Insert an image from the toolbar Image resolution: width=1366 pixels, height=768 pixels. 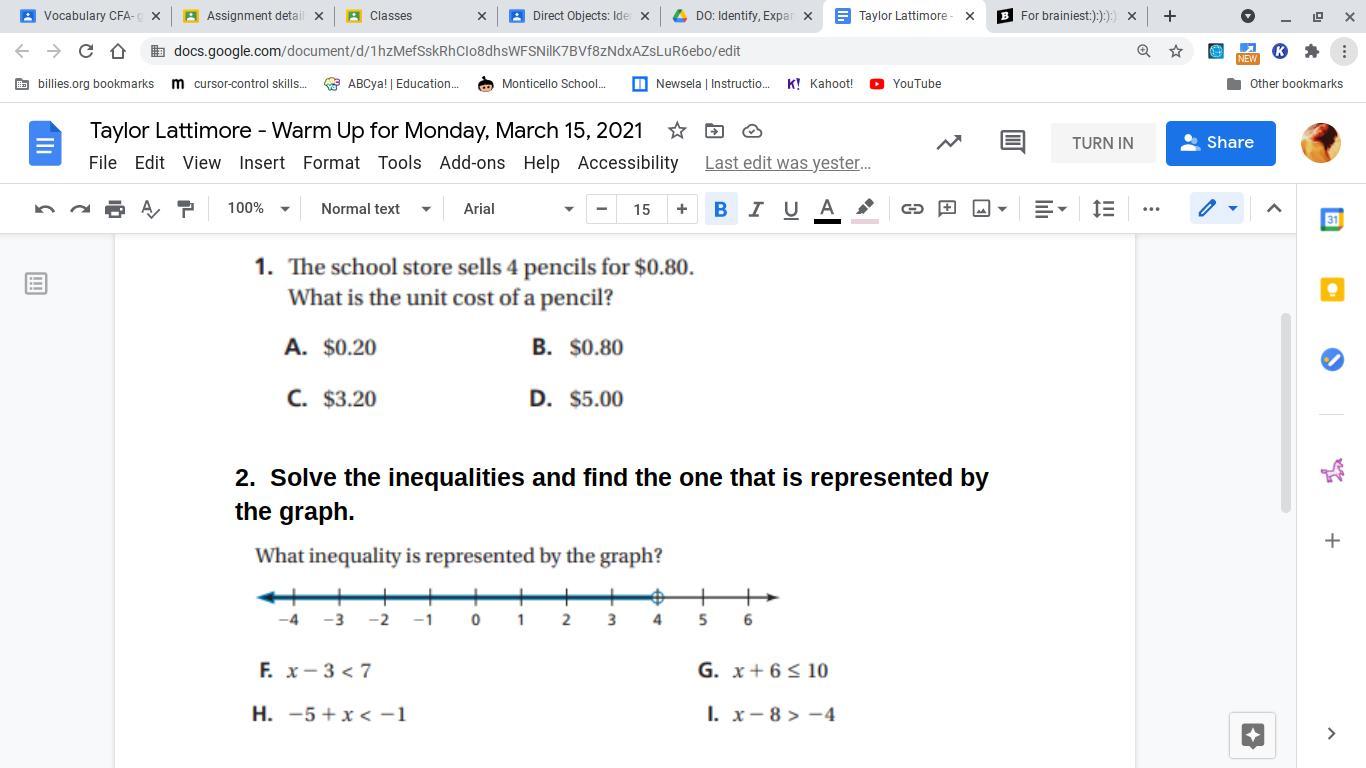pyautogui.click(x=982, y=209)
